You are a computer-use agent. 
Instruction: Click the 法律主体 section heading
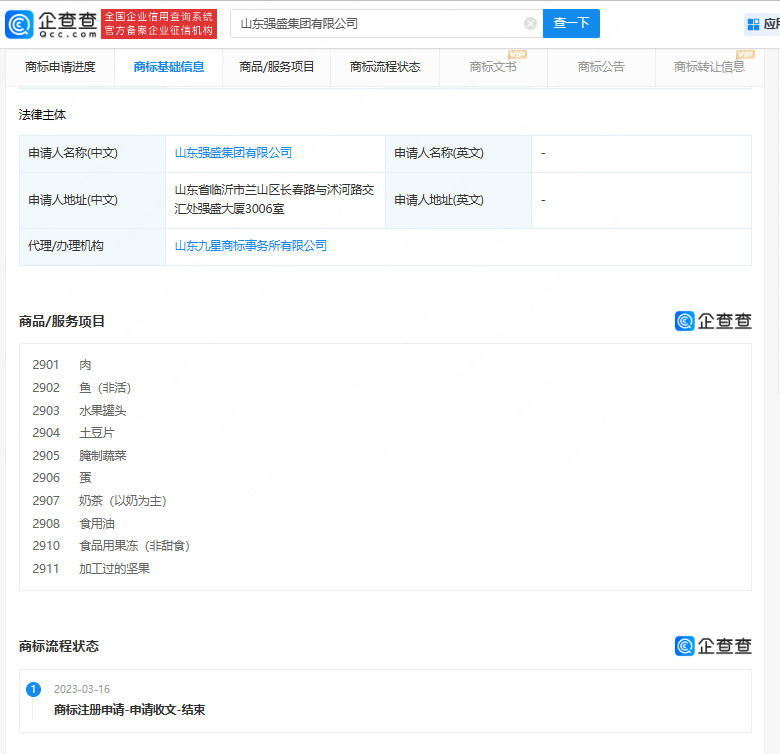(x=42, y=115)
